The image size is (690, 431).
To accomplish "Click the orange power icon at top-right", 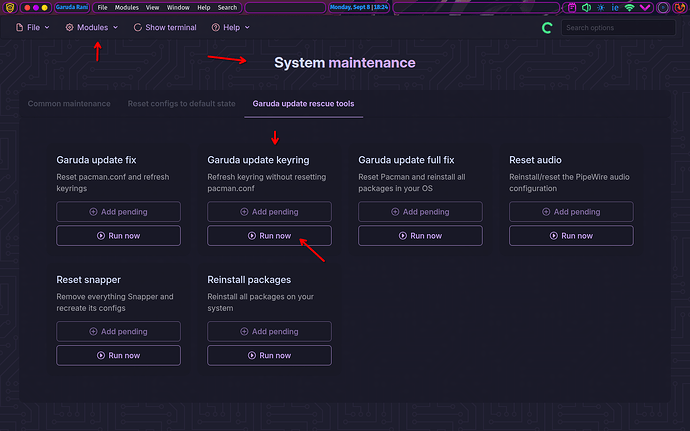I will point(679,7).
